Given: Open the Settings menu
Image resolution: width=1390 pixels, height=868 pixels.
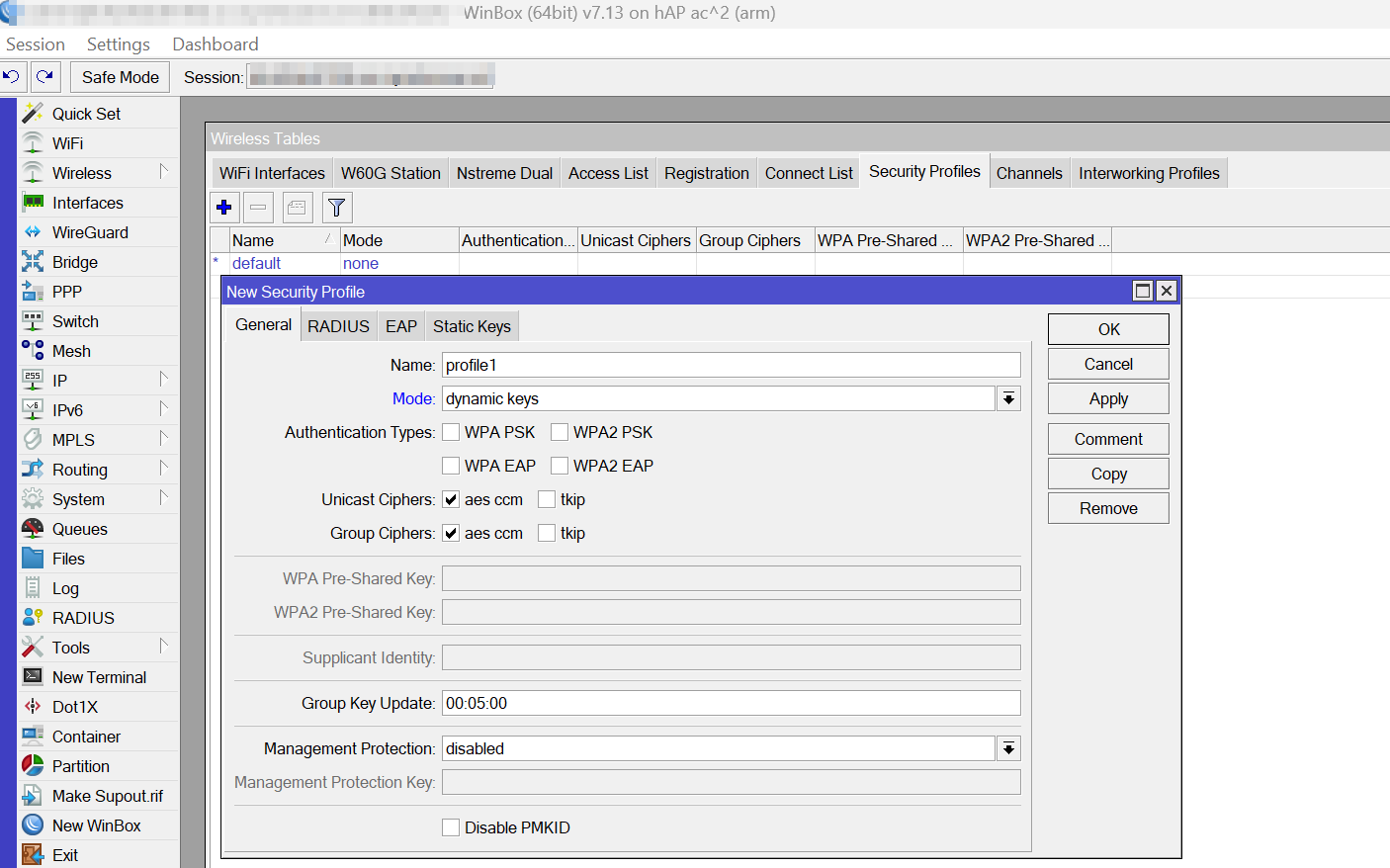Looking at the screenshot, I should 119,44.
